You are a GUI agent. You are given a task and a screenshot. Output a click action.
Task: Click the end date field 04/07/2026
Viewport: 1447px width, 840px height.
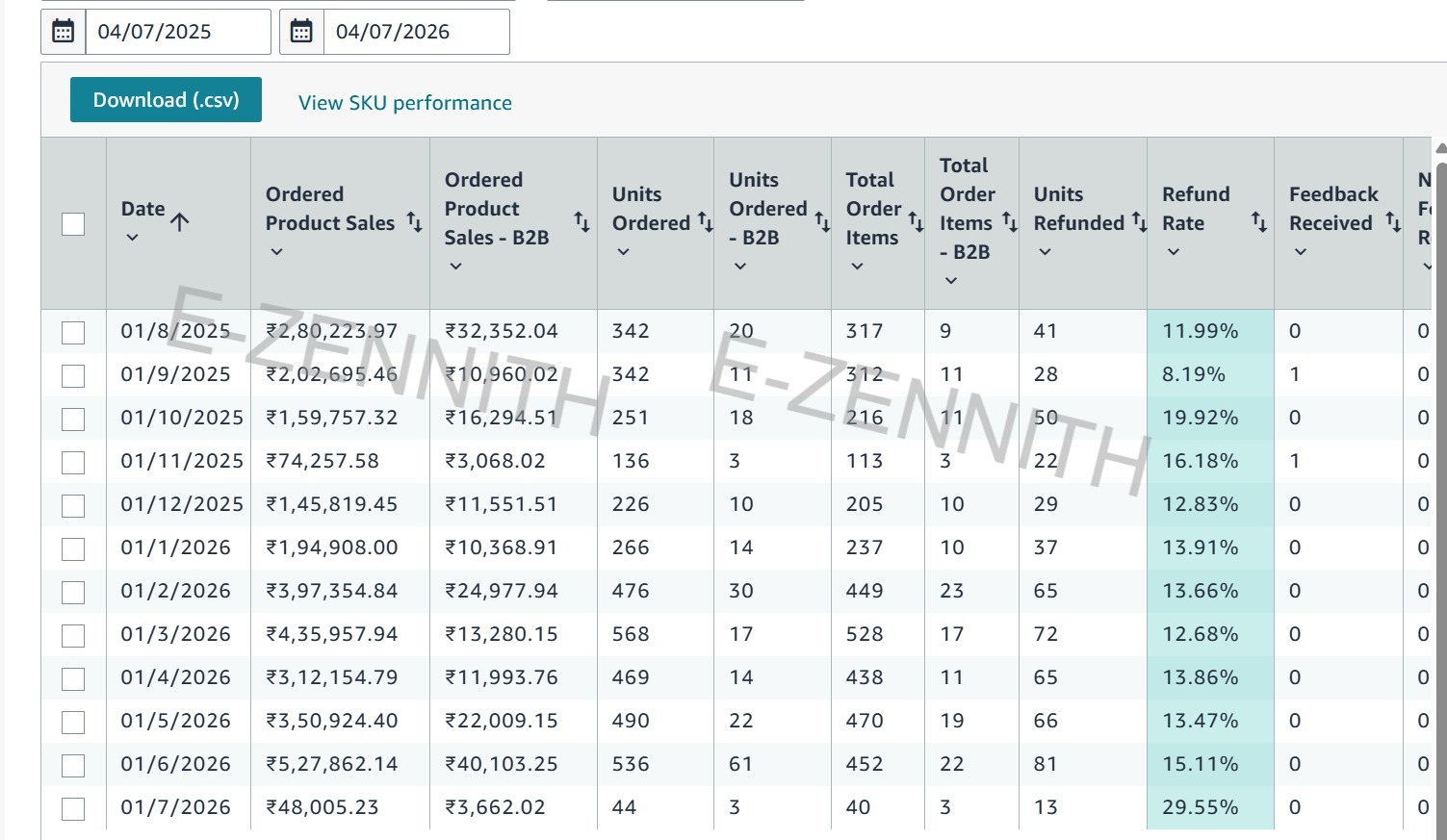(417, 32)
